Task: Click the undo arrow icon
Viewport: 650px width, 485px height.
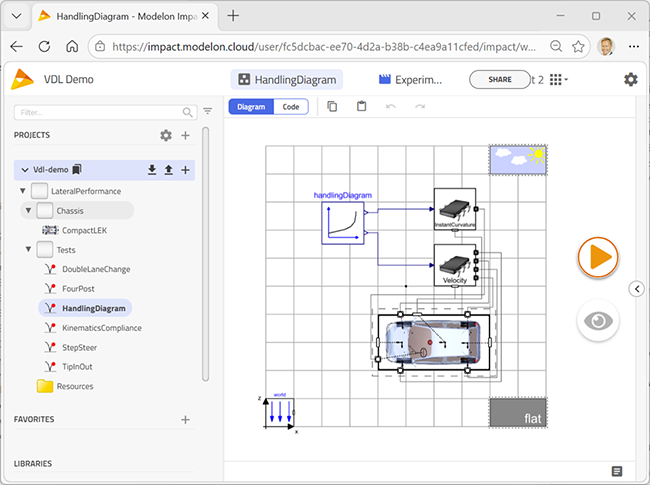Action: (x=391, y=107)
